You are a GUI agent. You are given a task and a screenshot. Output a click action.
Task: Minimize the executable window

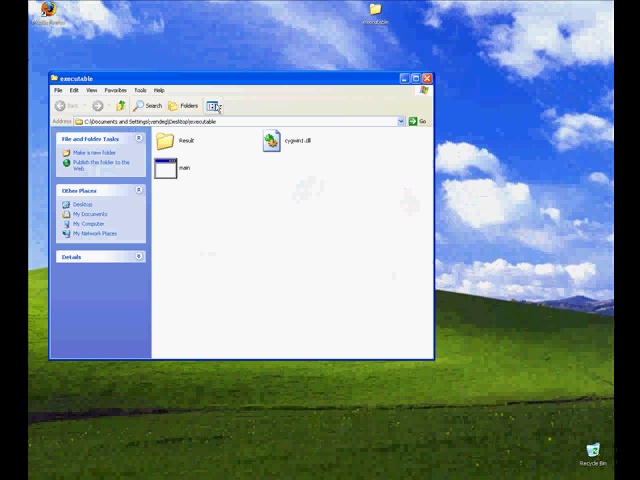404,78
